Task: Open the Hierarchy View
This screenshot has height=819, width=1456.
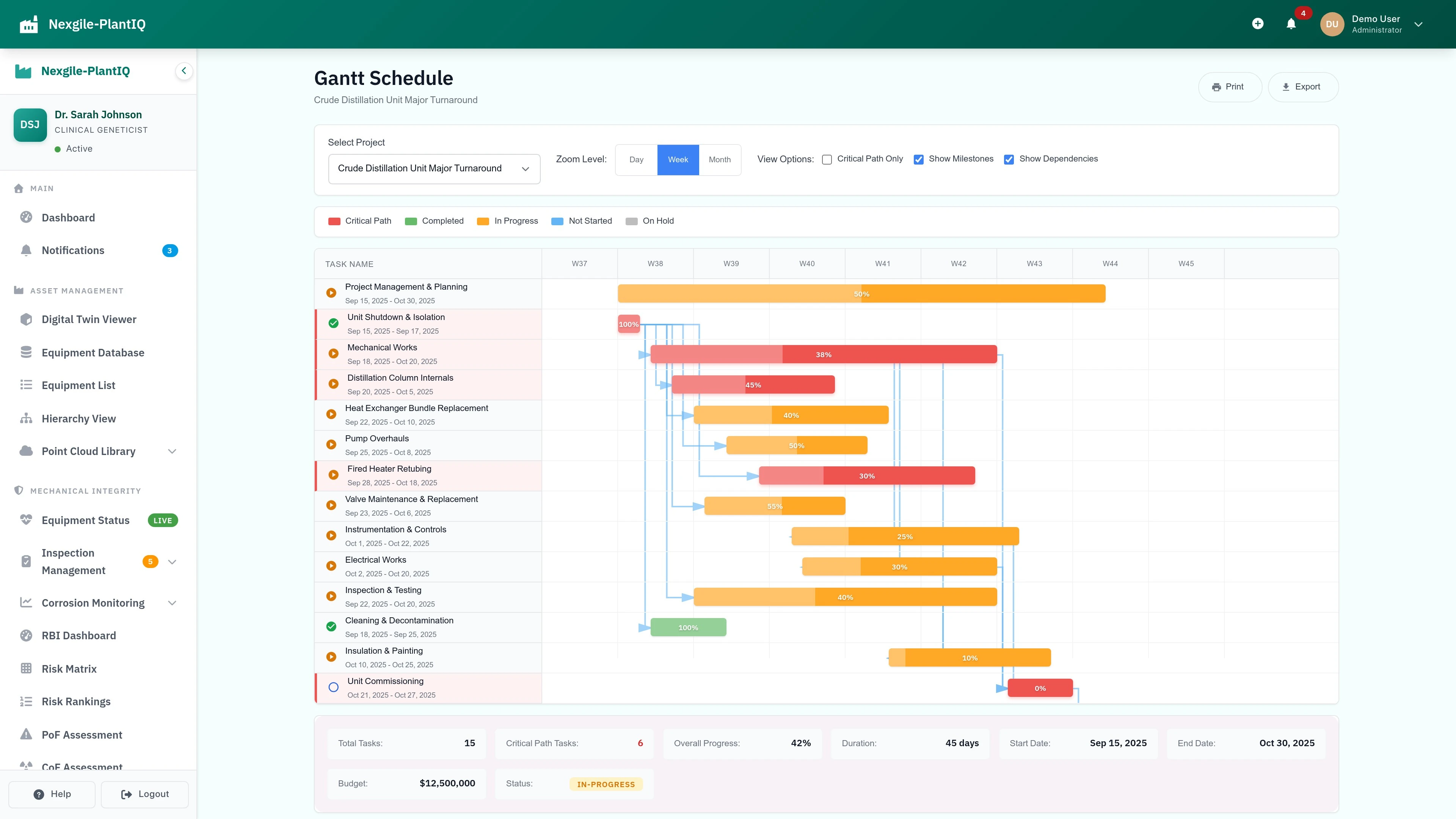Action: click(x=78, y=418)
